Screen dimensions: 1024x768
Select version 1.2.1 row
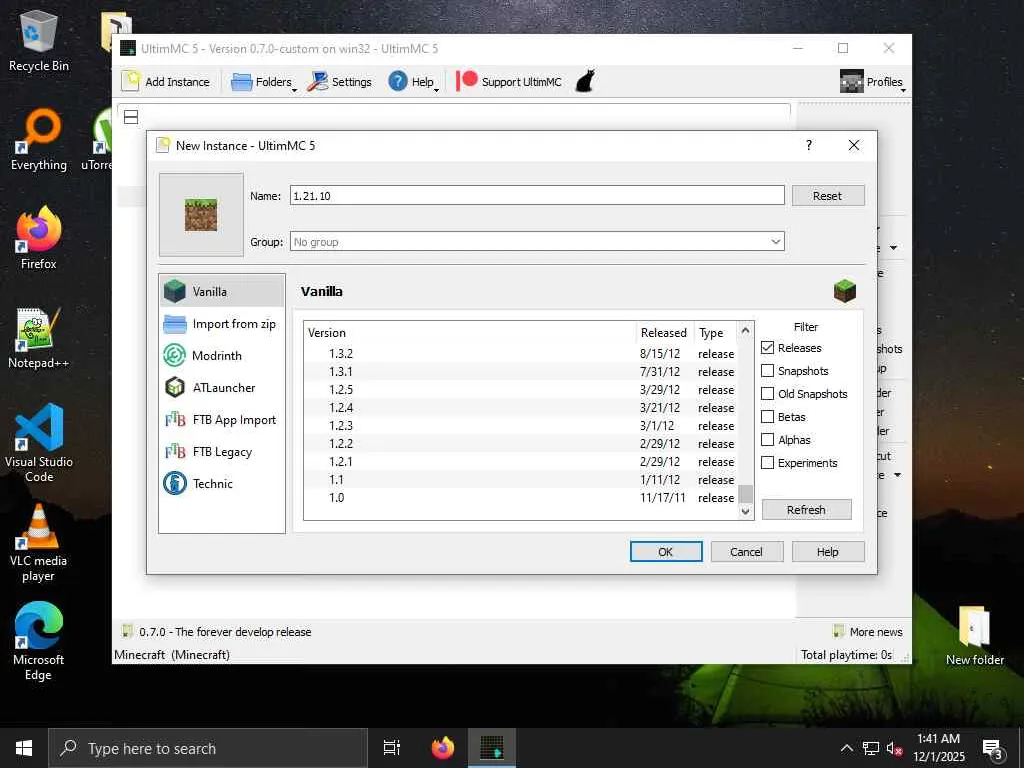[x=521, y=461]
